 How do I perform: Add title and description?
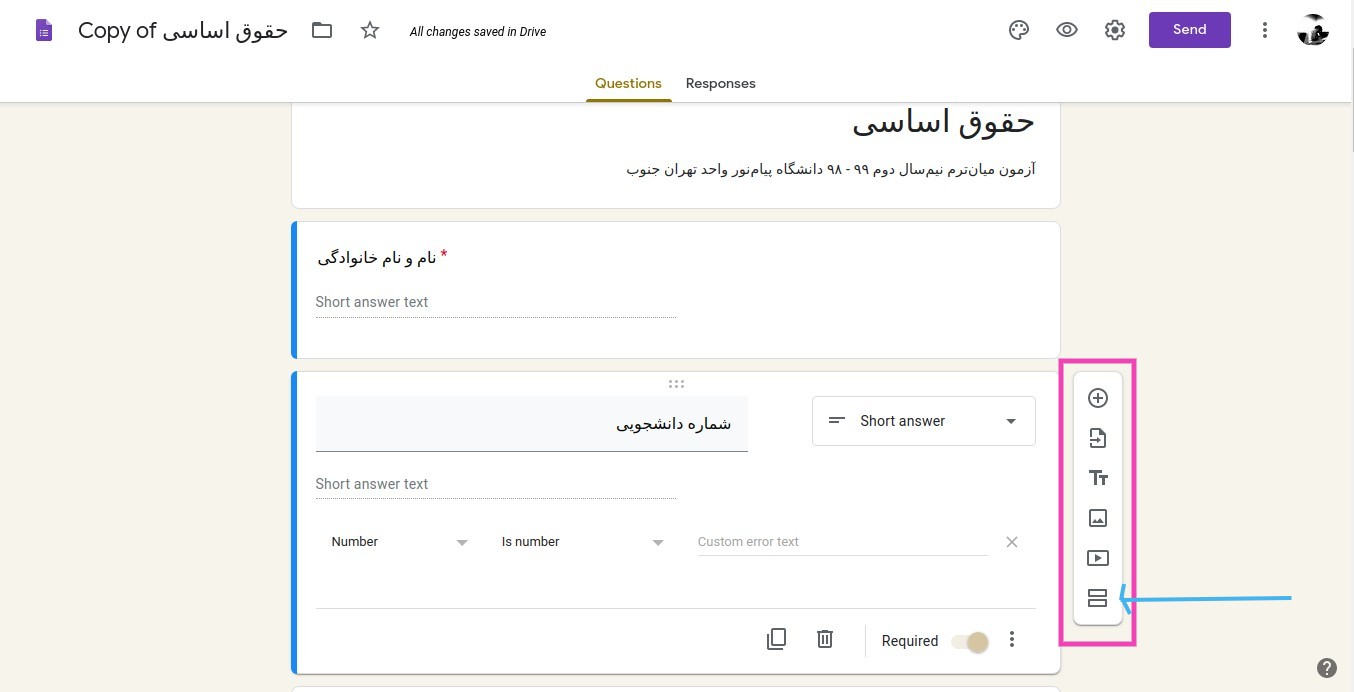[1098, 478]
